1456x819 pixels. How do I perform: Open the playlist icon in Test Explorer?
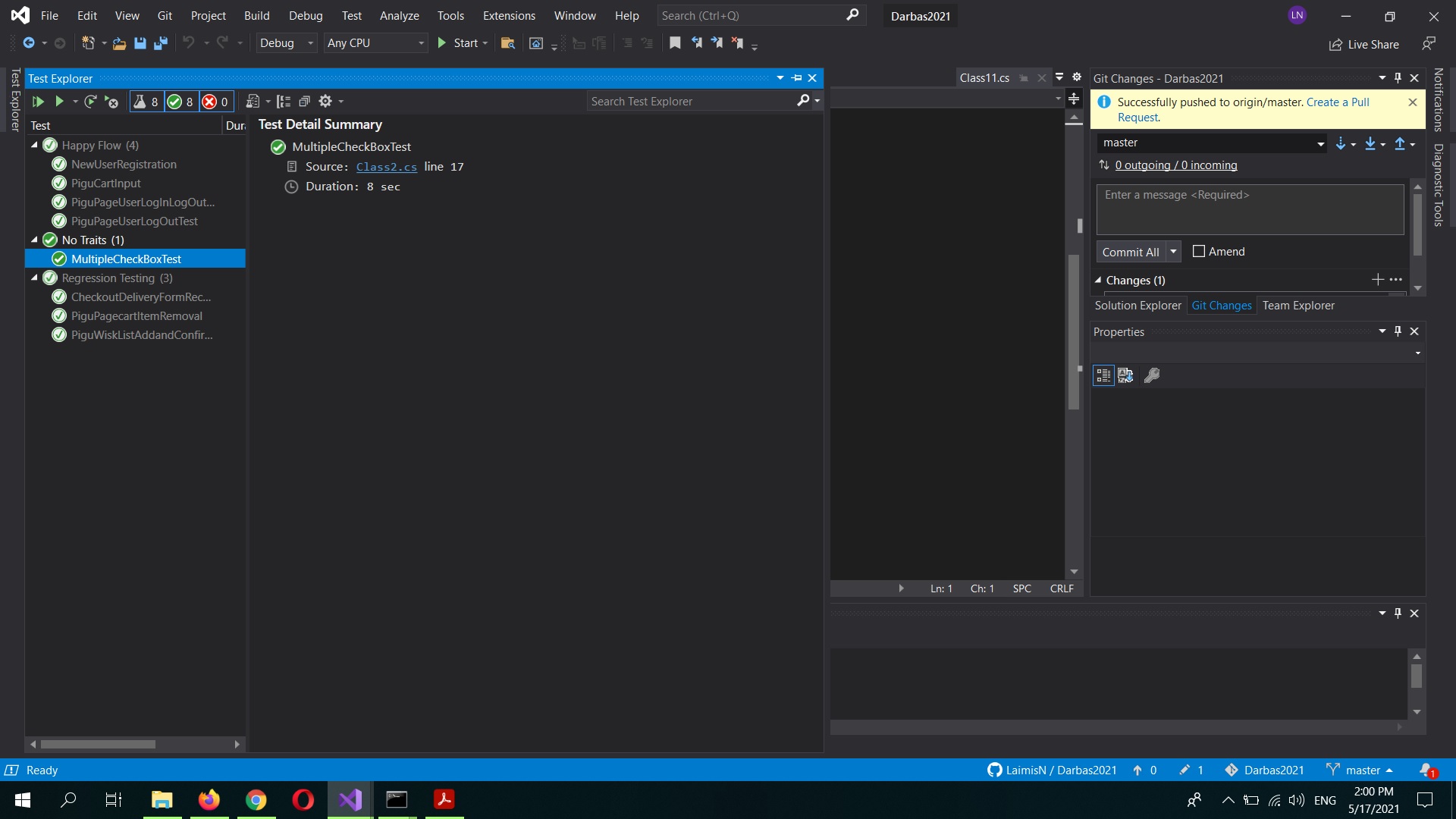253,102
